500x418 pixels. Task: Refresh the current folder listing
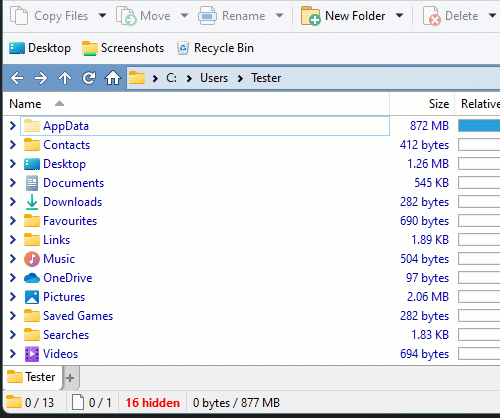(x=89, y=78)
